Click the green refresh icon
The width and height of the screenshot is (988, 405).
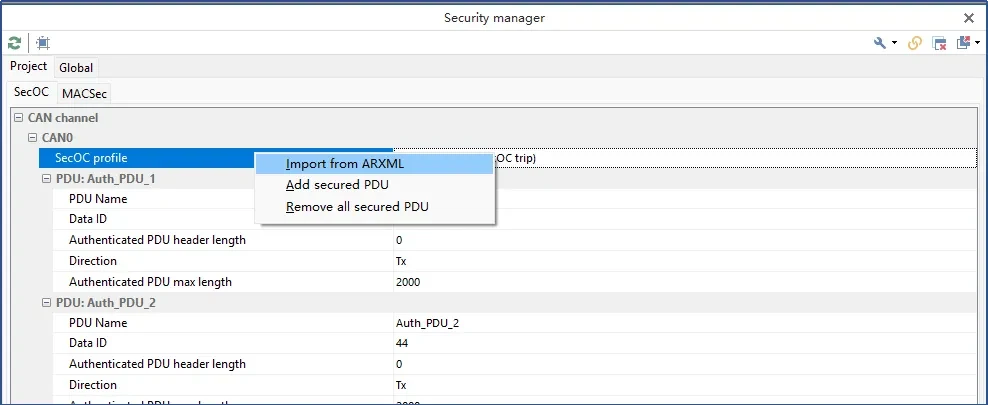pos(14,43)
